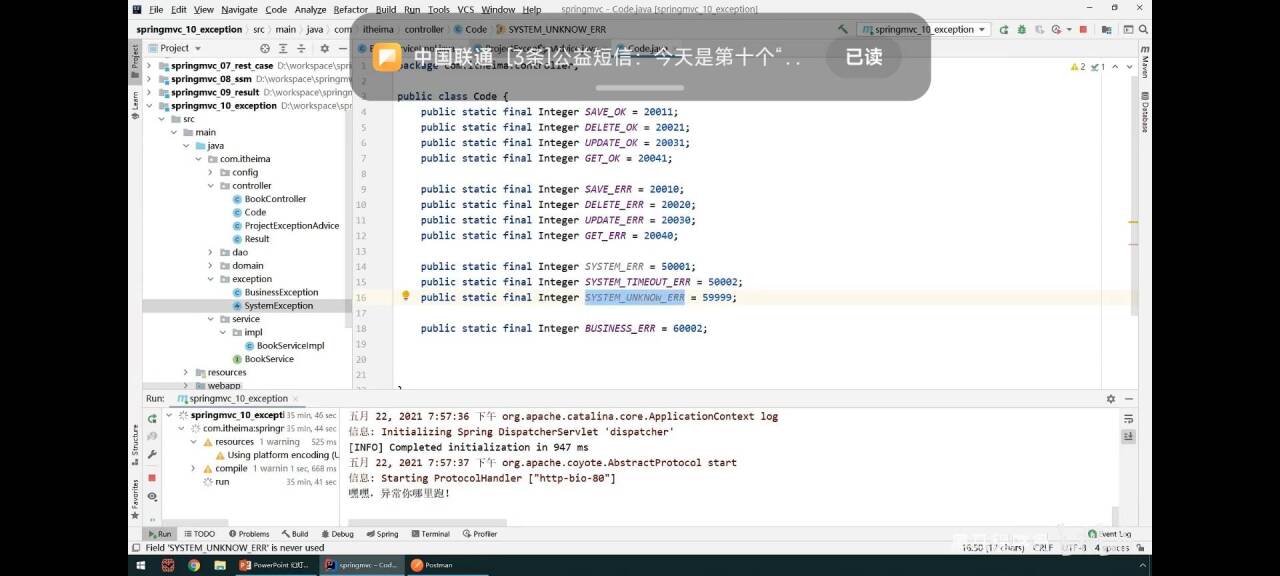
Task: Click the wrench icon in the Run panel sidebar
Action: coord(152,455)
